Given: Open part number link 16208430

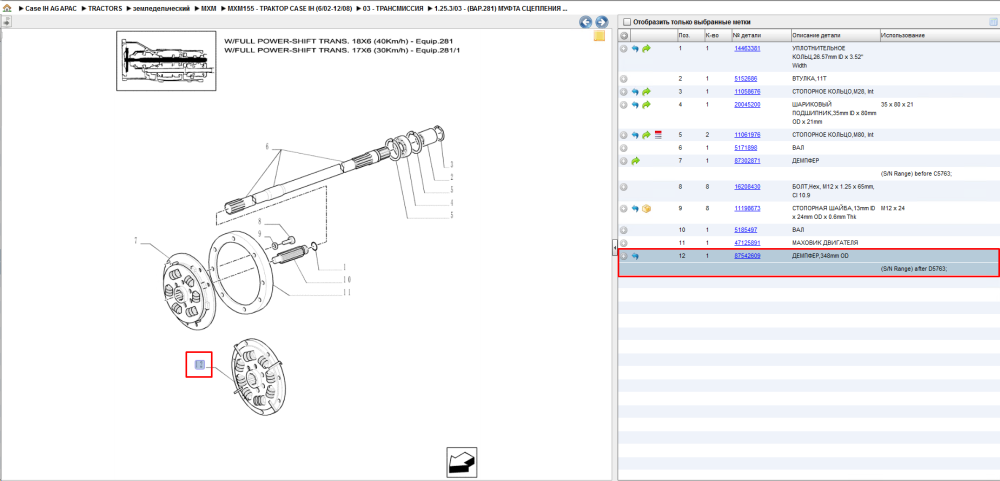Looking at the screenshot, I should tap(747, 187).
